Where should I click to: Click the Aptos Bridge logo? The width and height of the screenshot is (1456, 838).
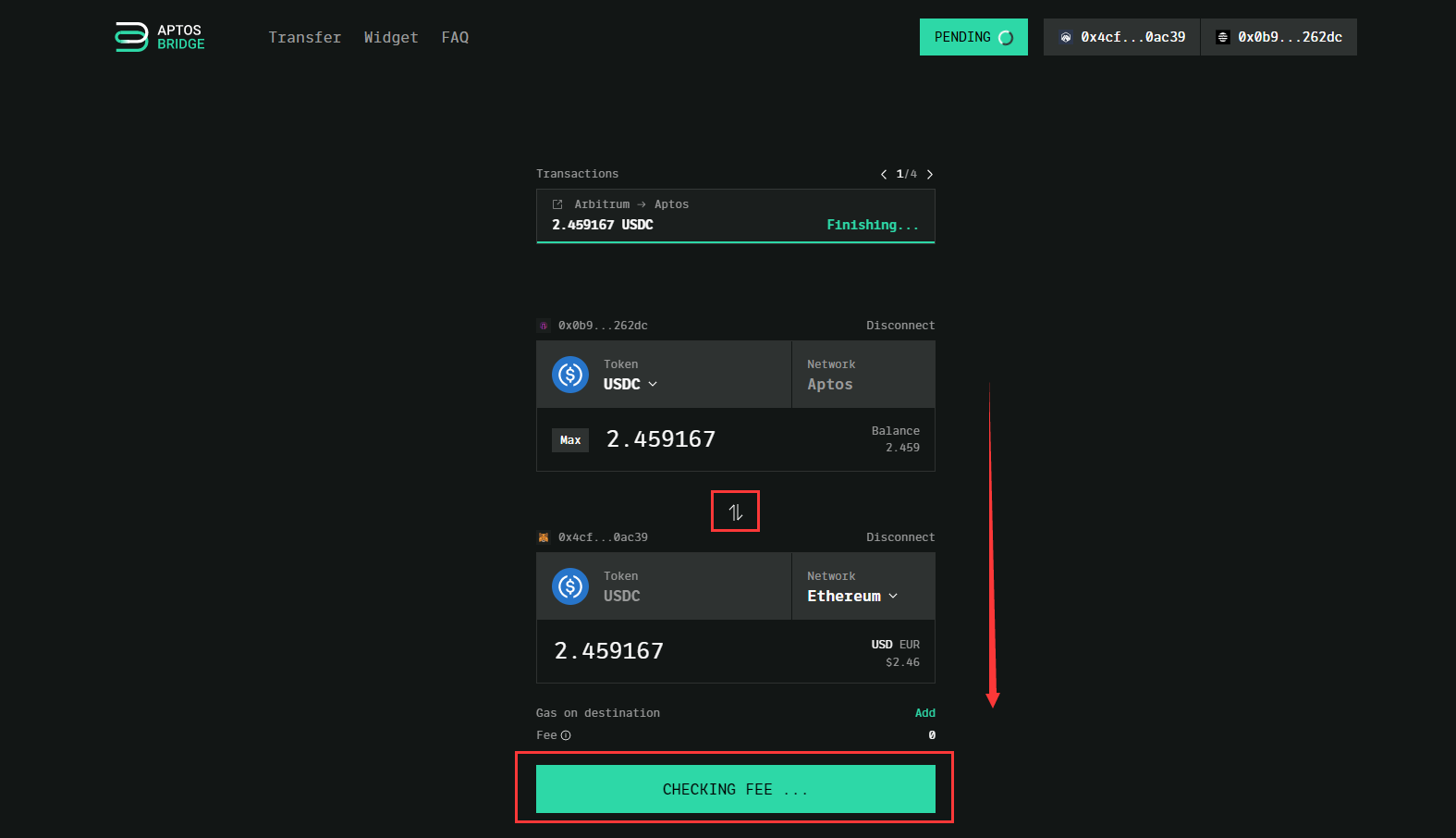(x=159, y=37)
